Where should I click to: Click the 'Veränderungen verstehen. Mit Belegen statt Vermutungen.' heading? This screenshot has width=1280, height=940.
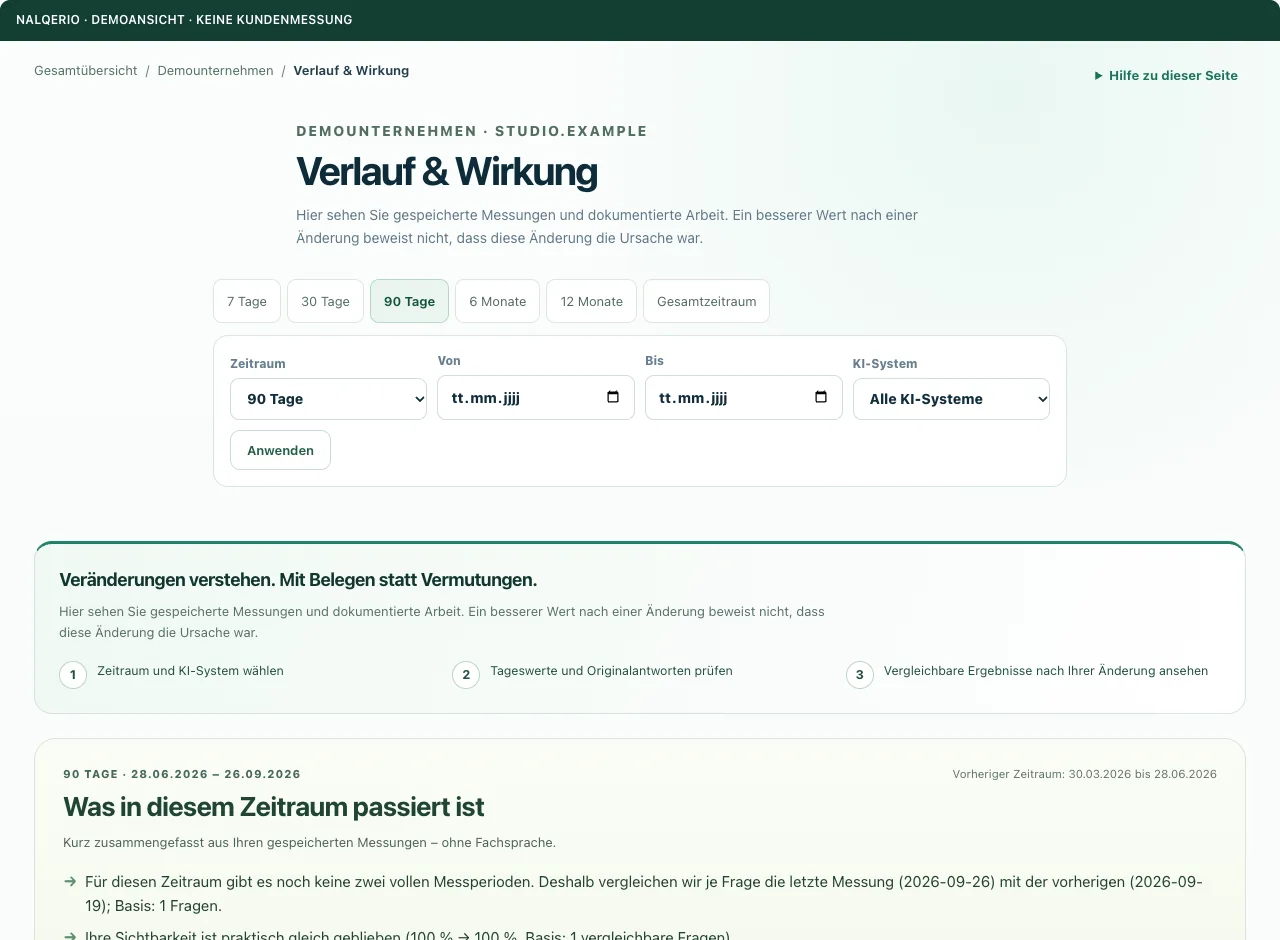(298, 580)
